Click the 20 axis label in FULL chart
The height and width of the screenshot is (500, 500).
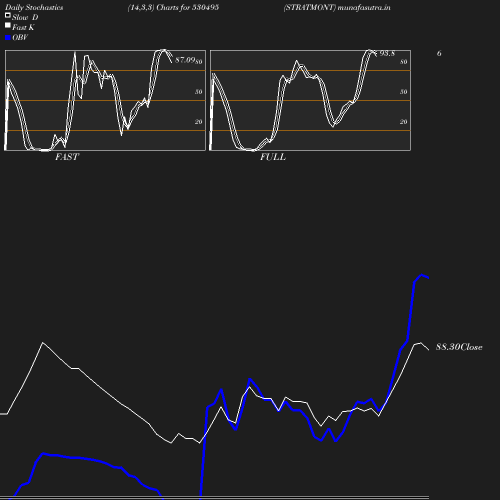point(404,122)
